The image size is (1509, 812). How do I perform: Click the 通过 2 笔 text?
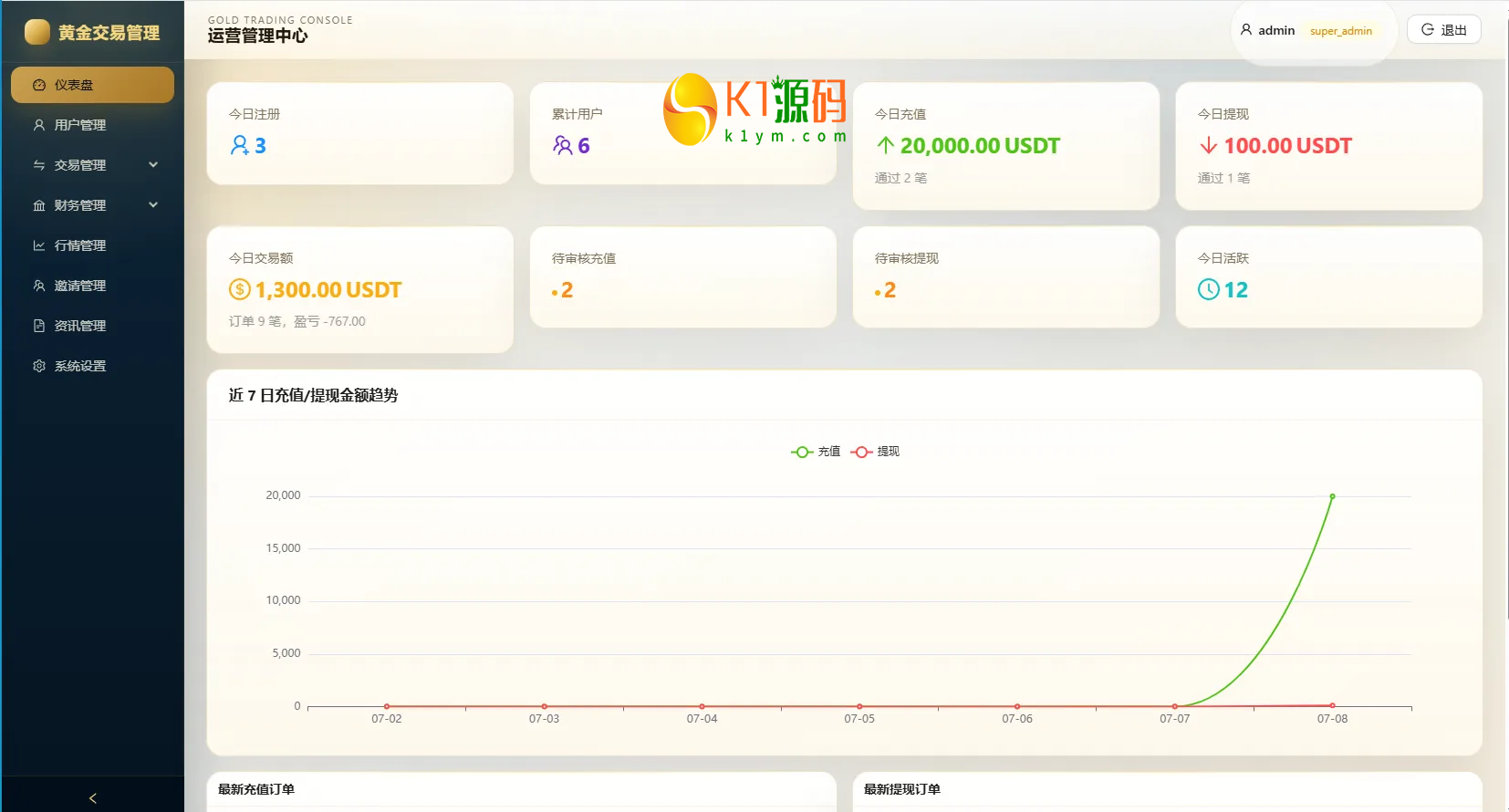900,178
